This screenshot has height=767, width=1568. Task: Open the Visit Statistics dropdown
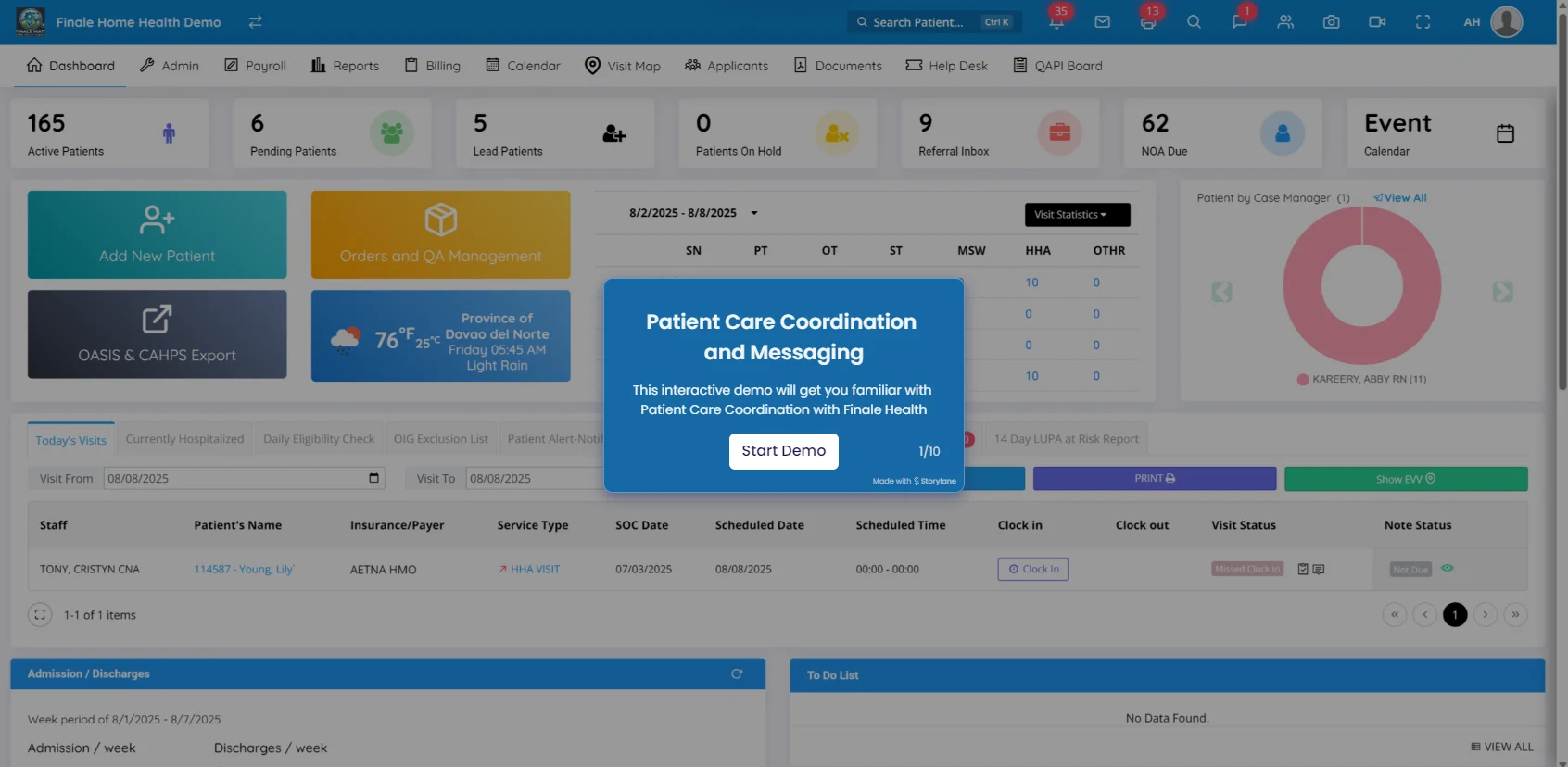1077,215
